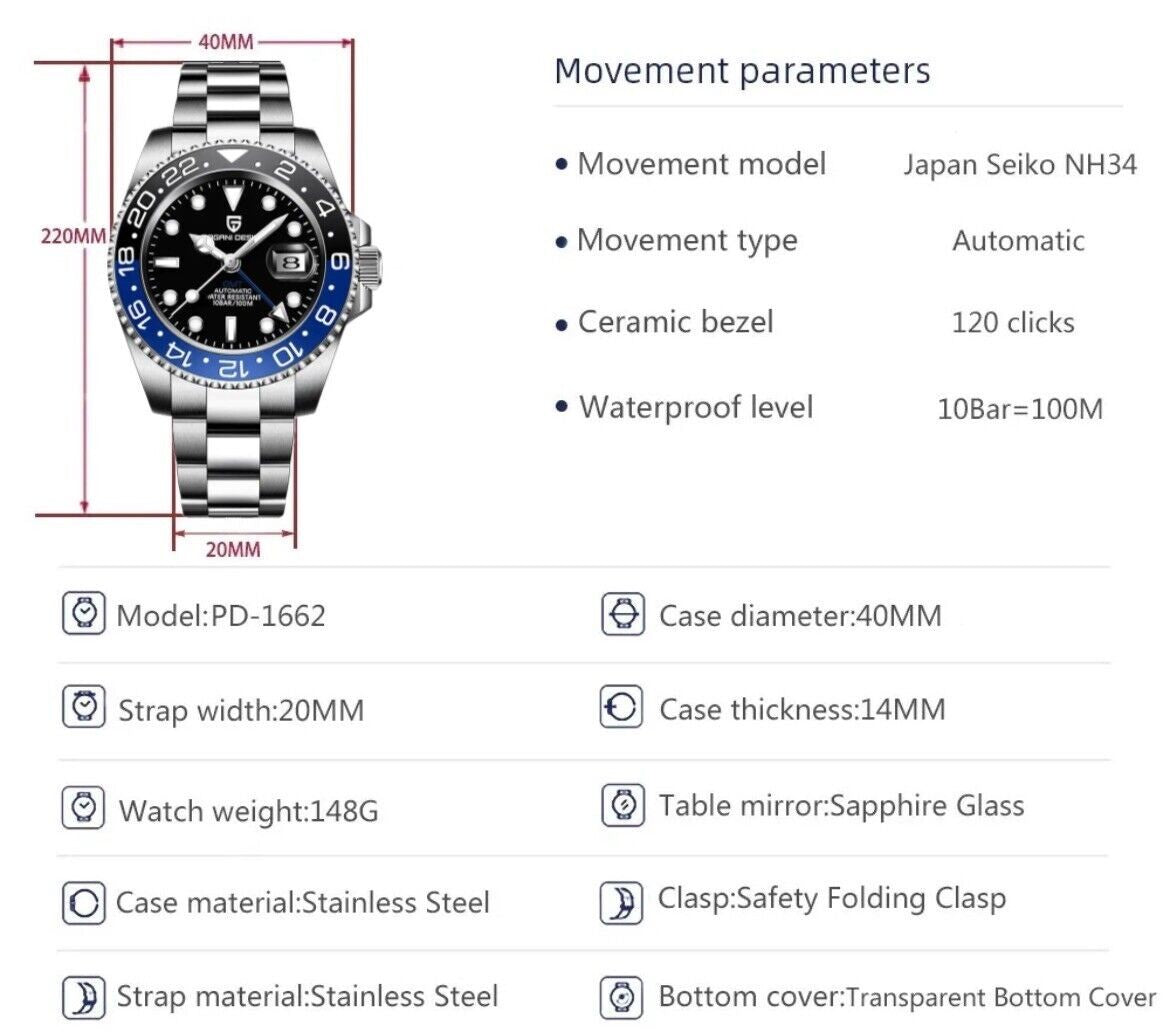Select the Japan Seiko NH34 text
The height and width of the screenshot is (1036, 1170).
1020,165
